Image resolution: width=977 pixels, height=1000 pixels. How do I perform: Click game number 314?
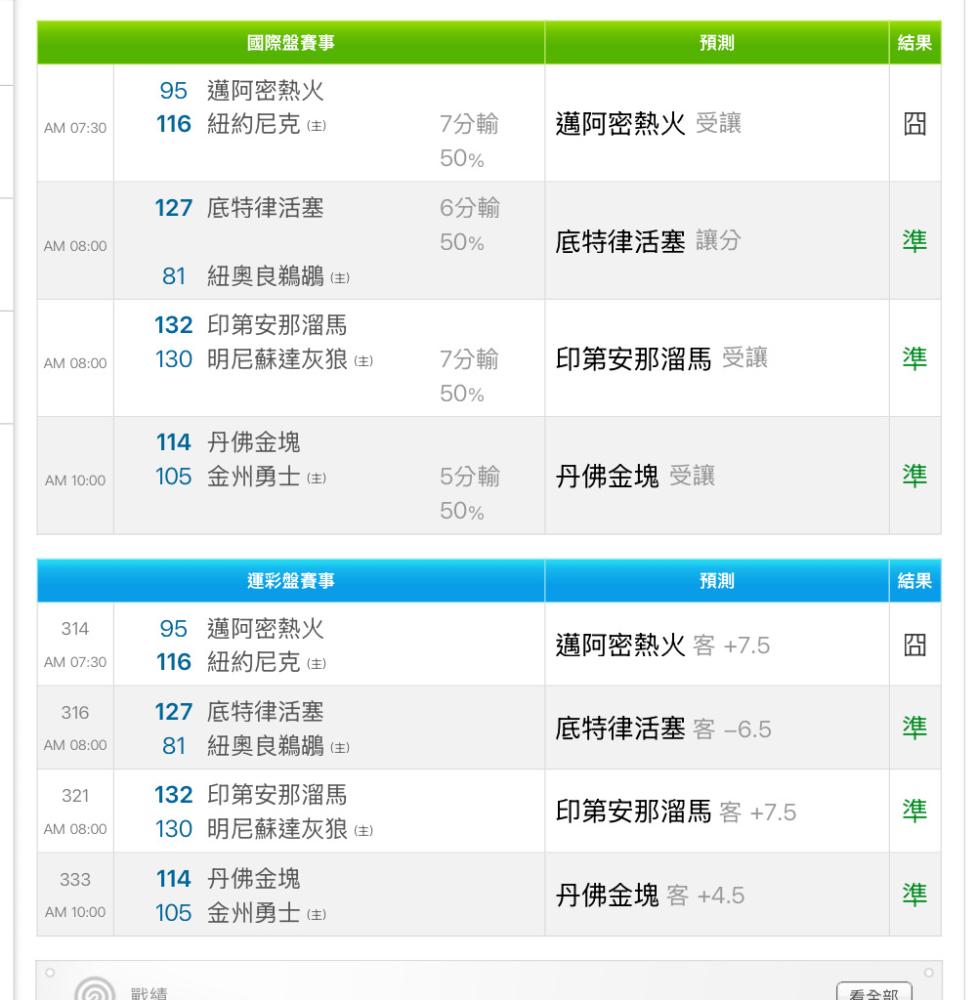[75, 629]
